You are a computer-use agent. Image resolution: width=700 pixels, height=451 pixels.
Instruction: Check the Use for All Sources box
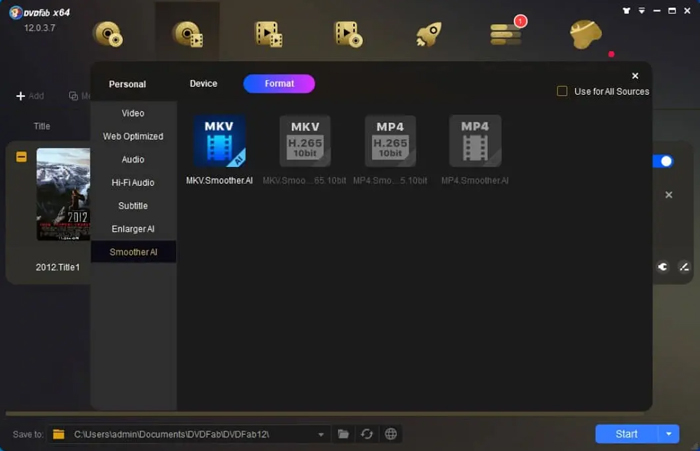pos(562,92)
